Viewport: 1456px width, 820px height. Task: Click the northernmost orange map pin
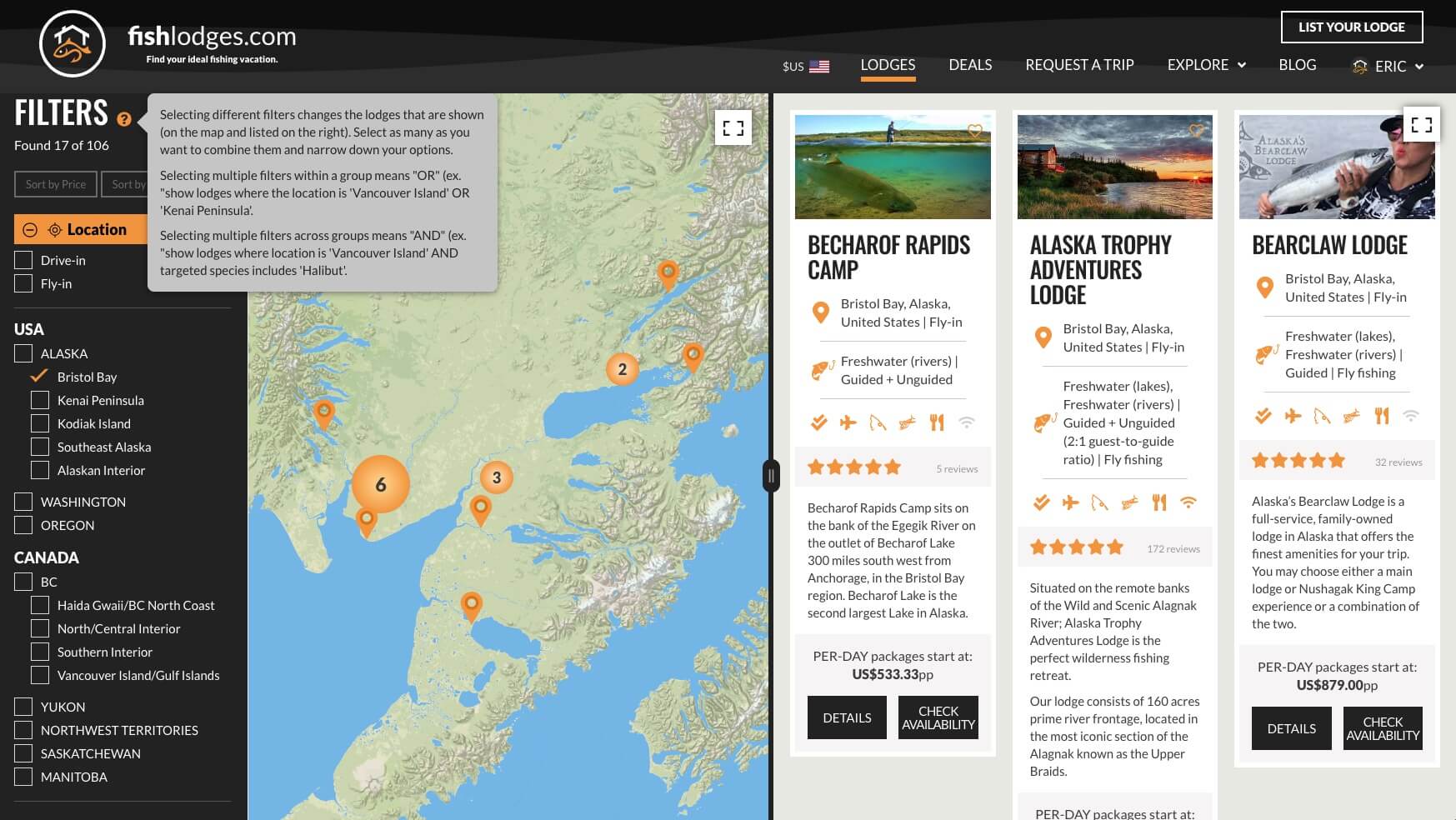tap(668, 274)
